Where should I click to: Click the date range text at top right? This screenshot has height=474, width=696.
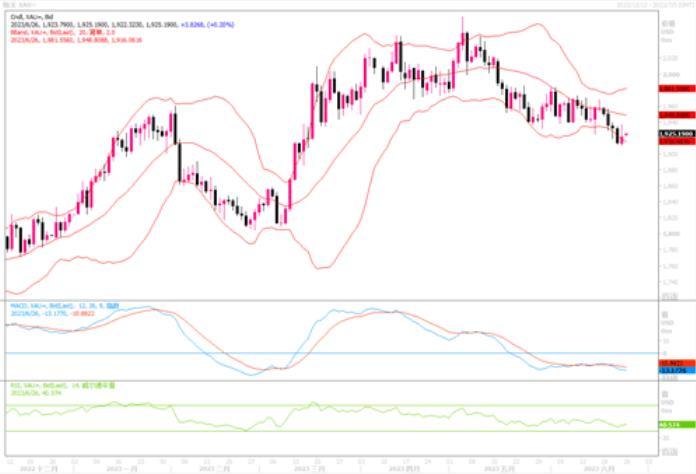coord(646,5)
